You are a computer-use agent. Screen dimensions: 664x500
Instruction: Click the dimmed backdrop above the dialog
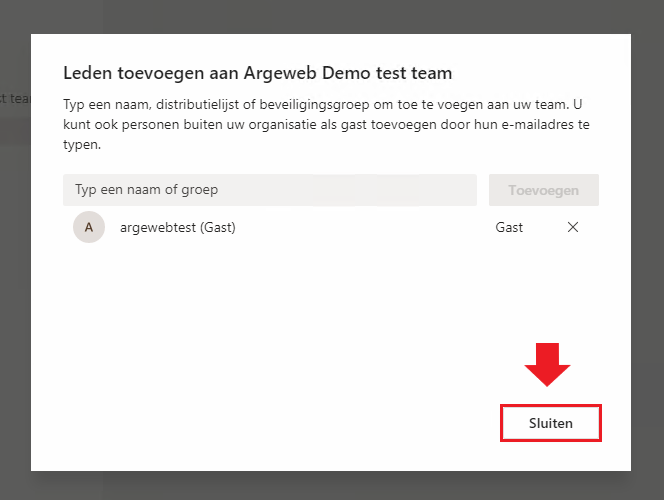pos(332,16)
